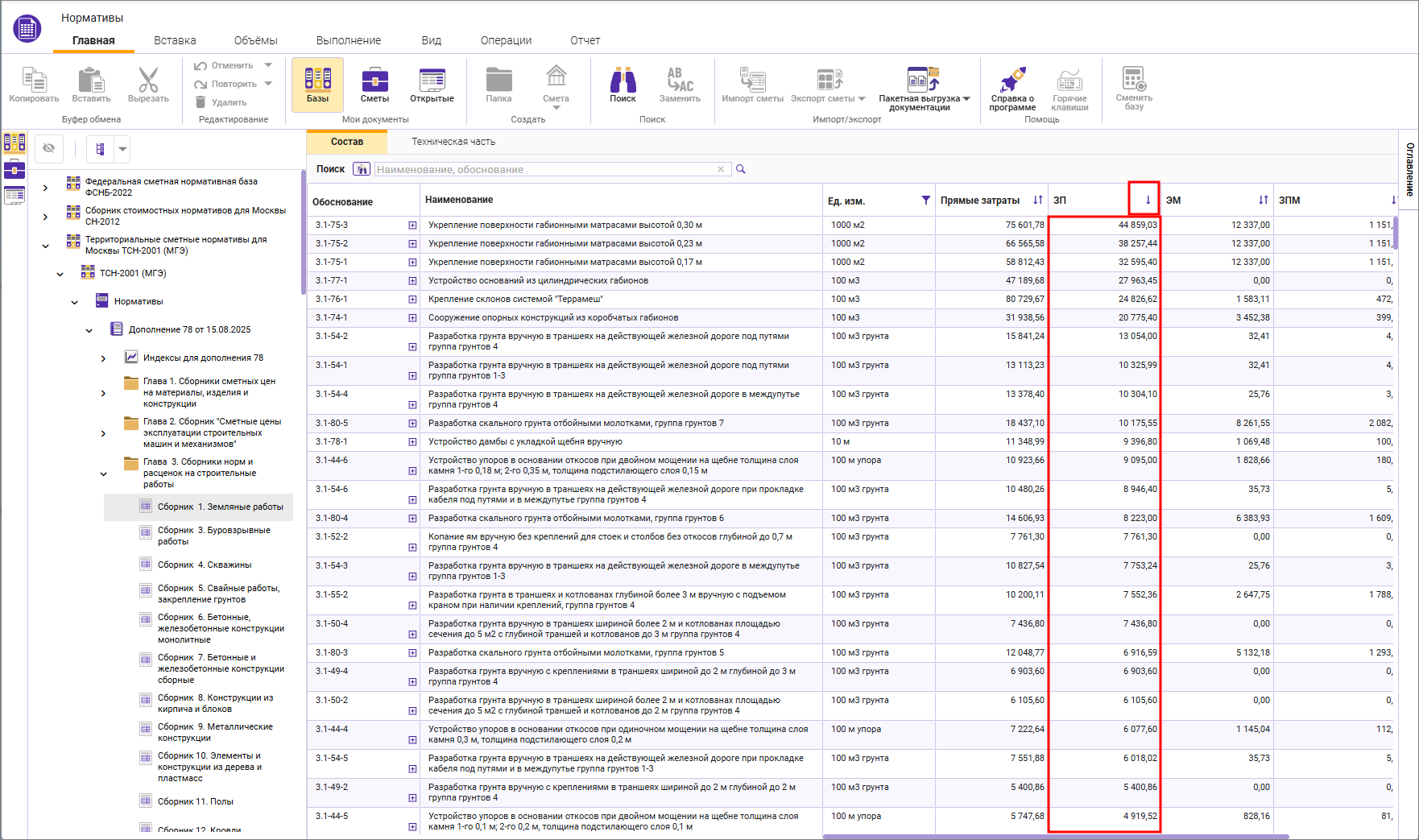The width and height of the screenshot is (1419, 840).
Task: Expand row 3.1-75-3 plus box
Action: (x=412, y=226)
